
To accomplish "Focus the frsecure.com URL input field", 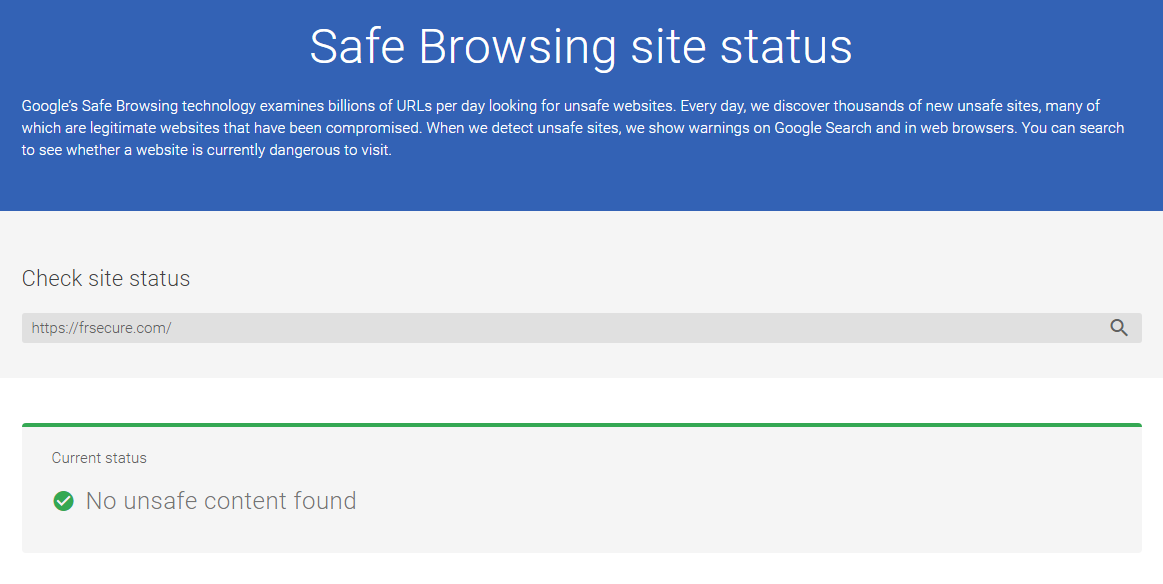I will click(x=582, y=328).
